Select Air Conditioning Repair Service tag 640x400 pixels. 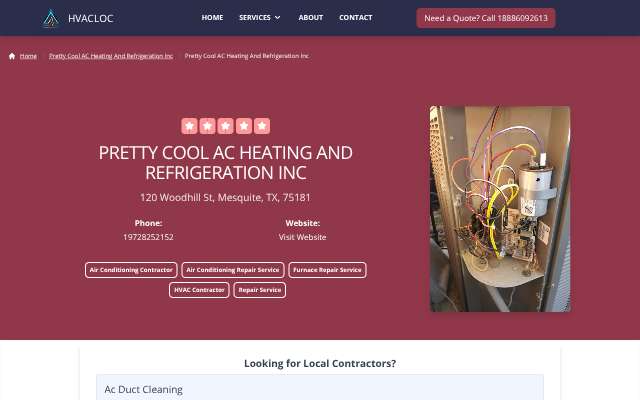tap(233, 270)
